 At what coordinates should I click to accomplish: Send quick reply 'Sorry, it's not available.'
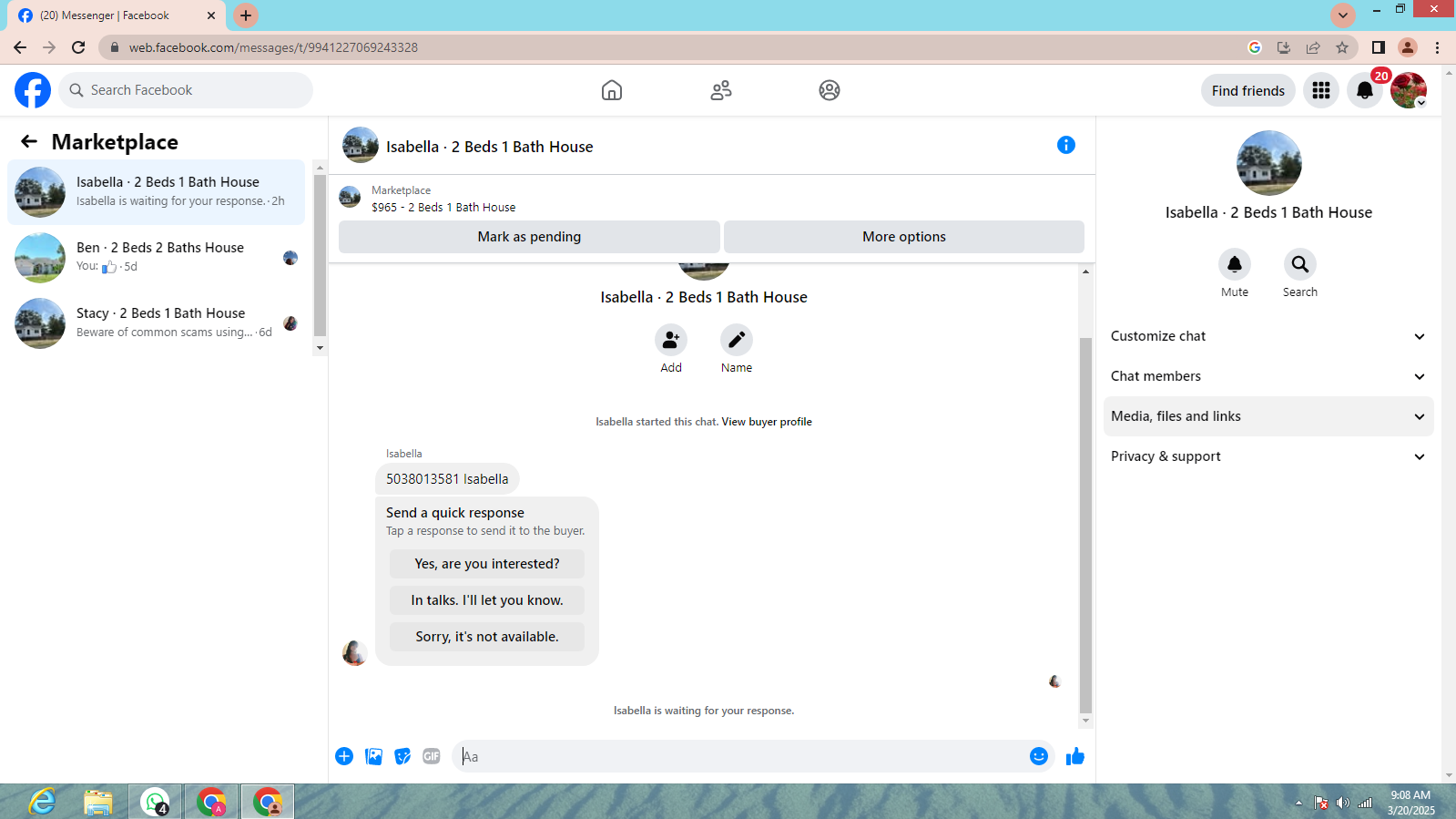487,637
